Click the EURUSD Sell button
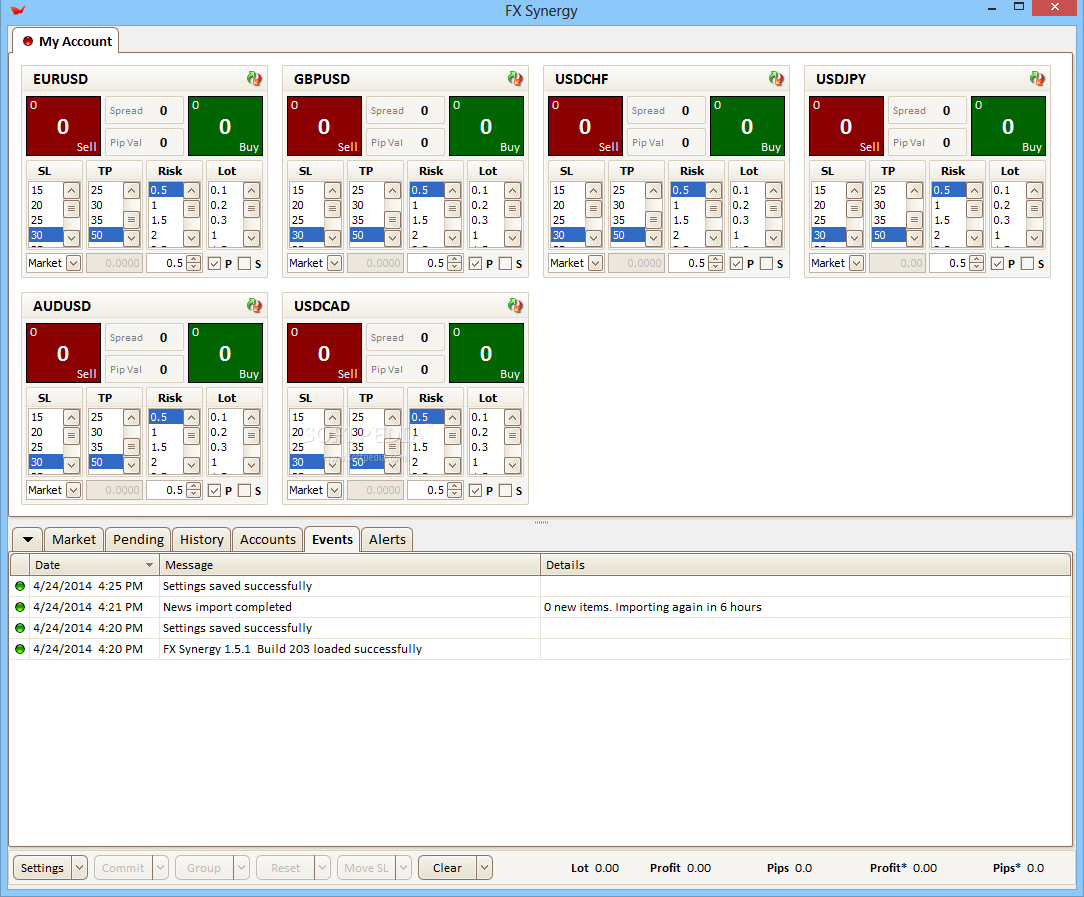This screenshot has width=1084, height=897. (64, 126)
